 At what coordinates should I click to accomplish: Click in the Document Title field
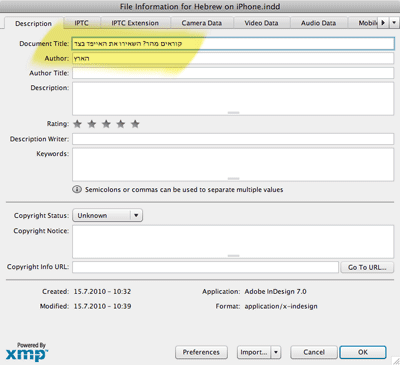233,44
